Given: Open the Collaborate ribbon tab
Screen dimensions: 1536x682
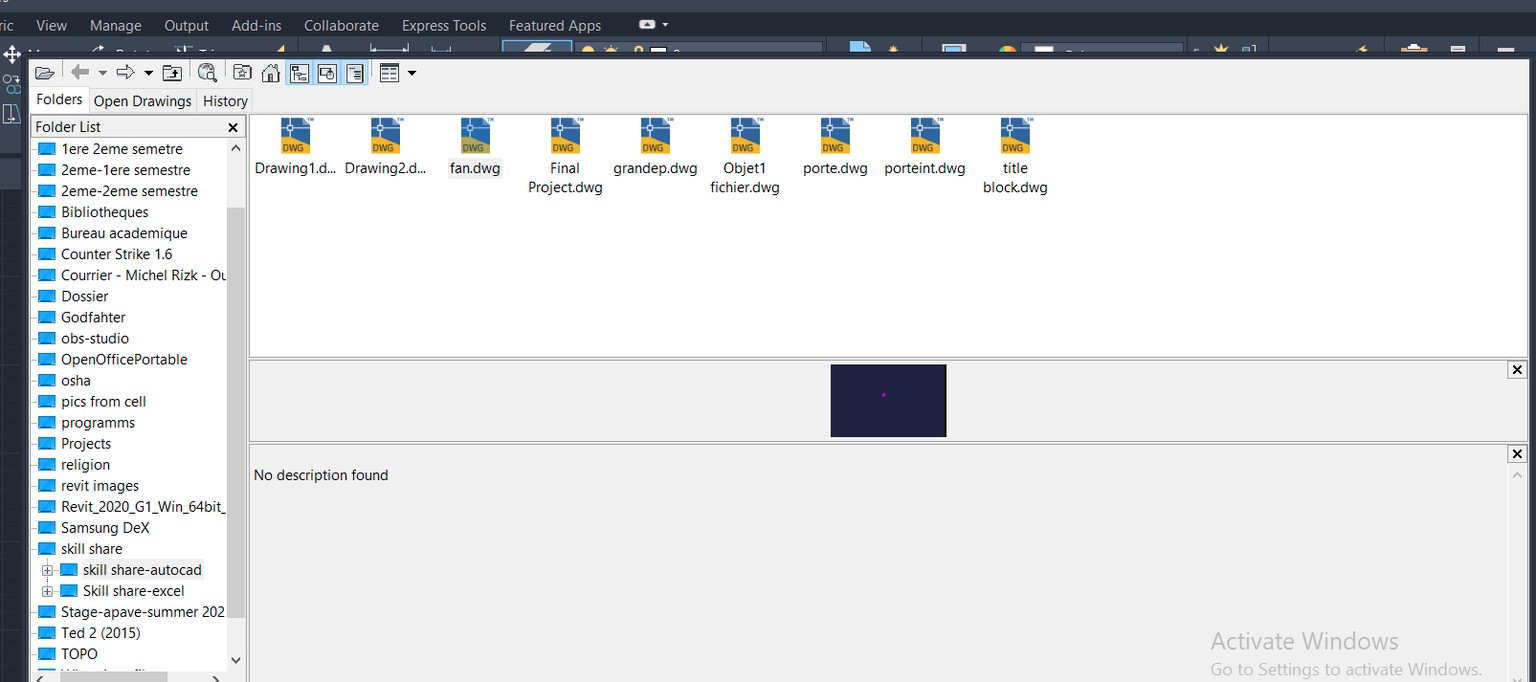Looking at the screenshot, I should tap(341, 25).
